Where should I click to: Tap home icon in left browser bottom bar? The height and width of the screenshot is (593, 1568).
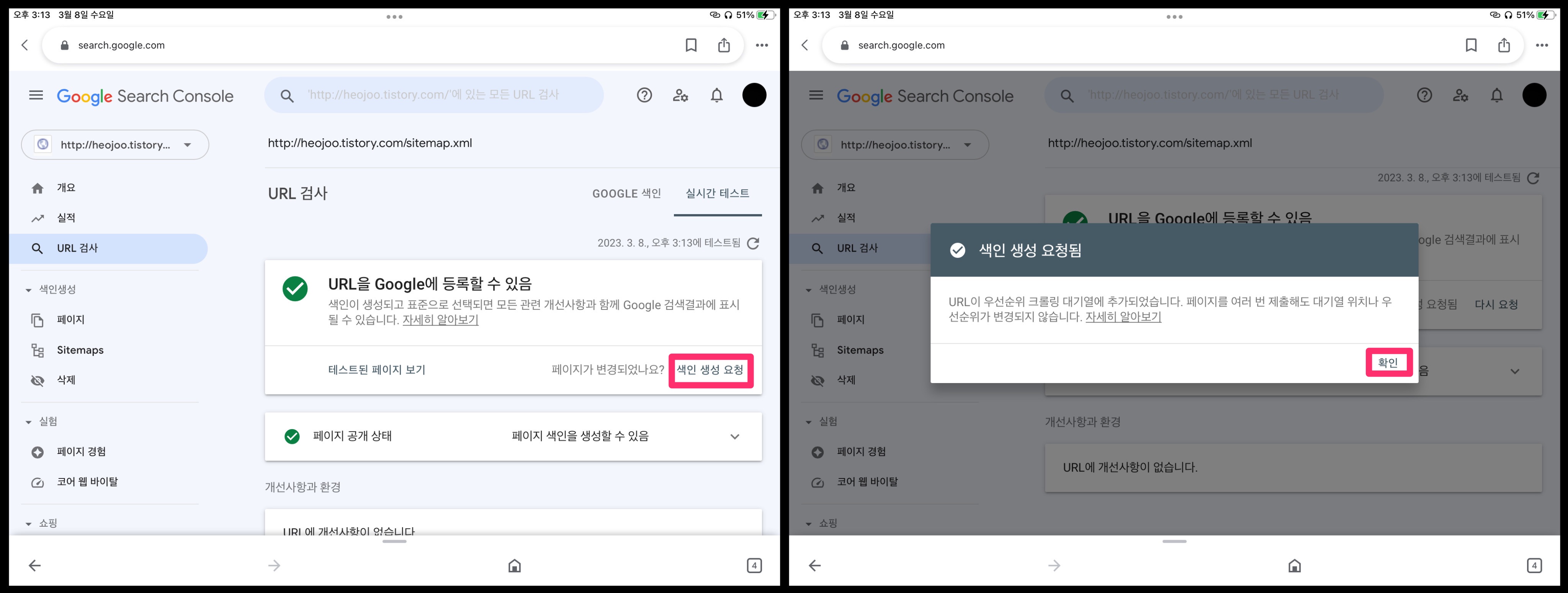point(514,565)
